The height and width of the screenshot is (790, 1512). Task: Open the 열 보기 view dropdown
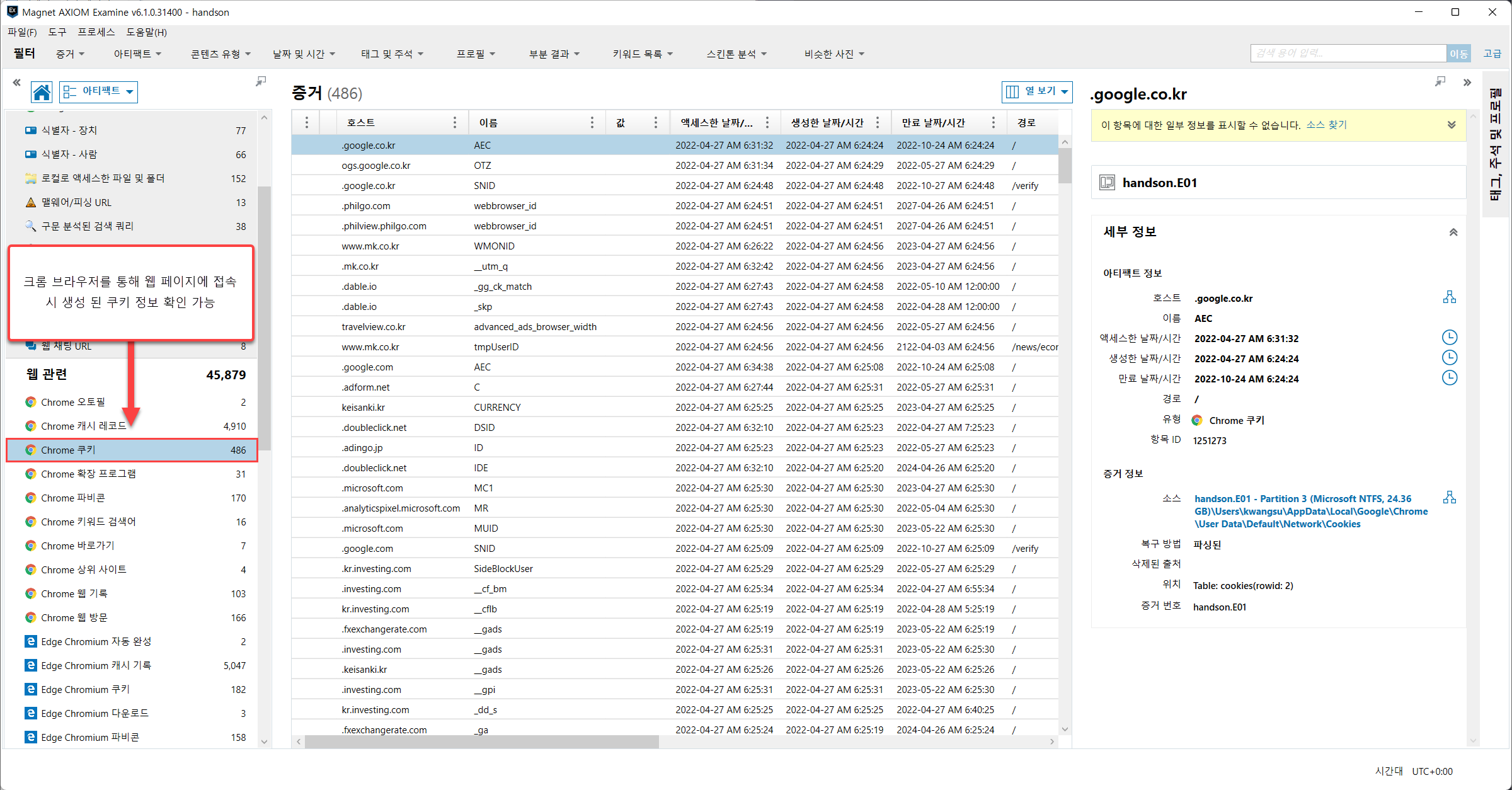click(1037, 92)
